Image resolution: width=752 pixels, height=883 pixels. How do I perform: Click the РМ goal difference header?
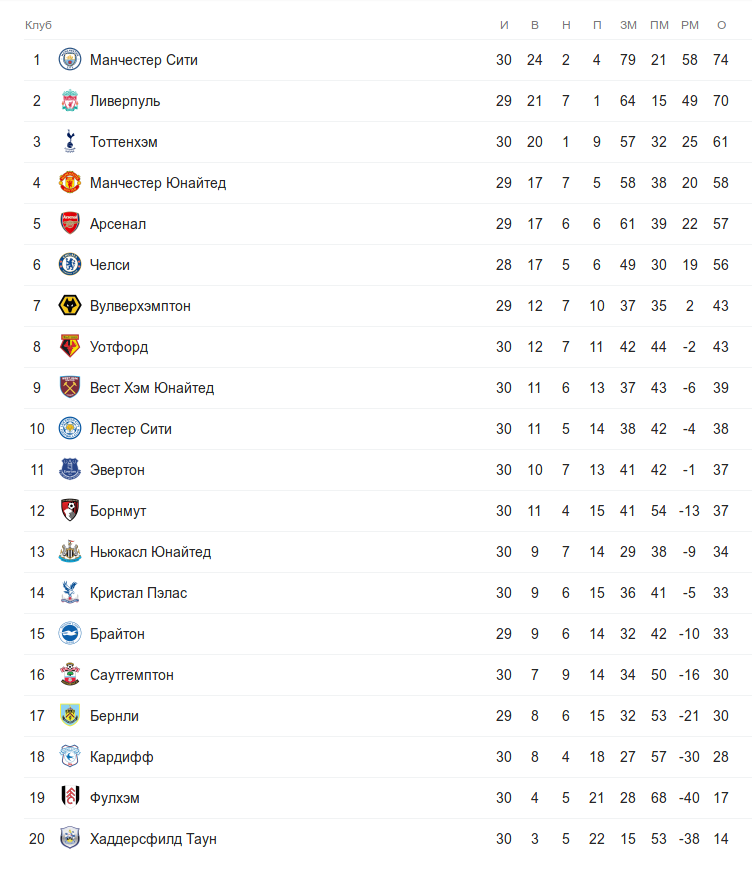(690, 25)
